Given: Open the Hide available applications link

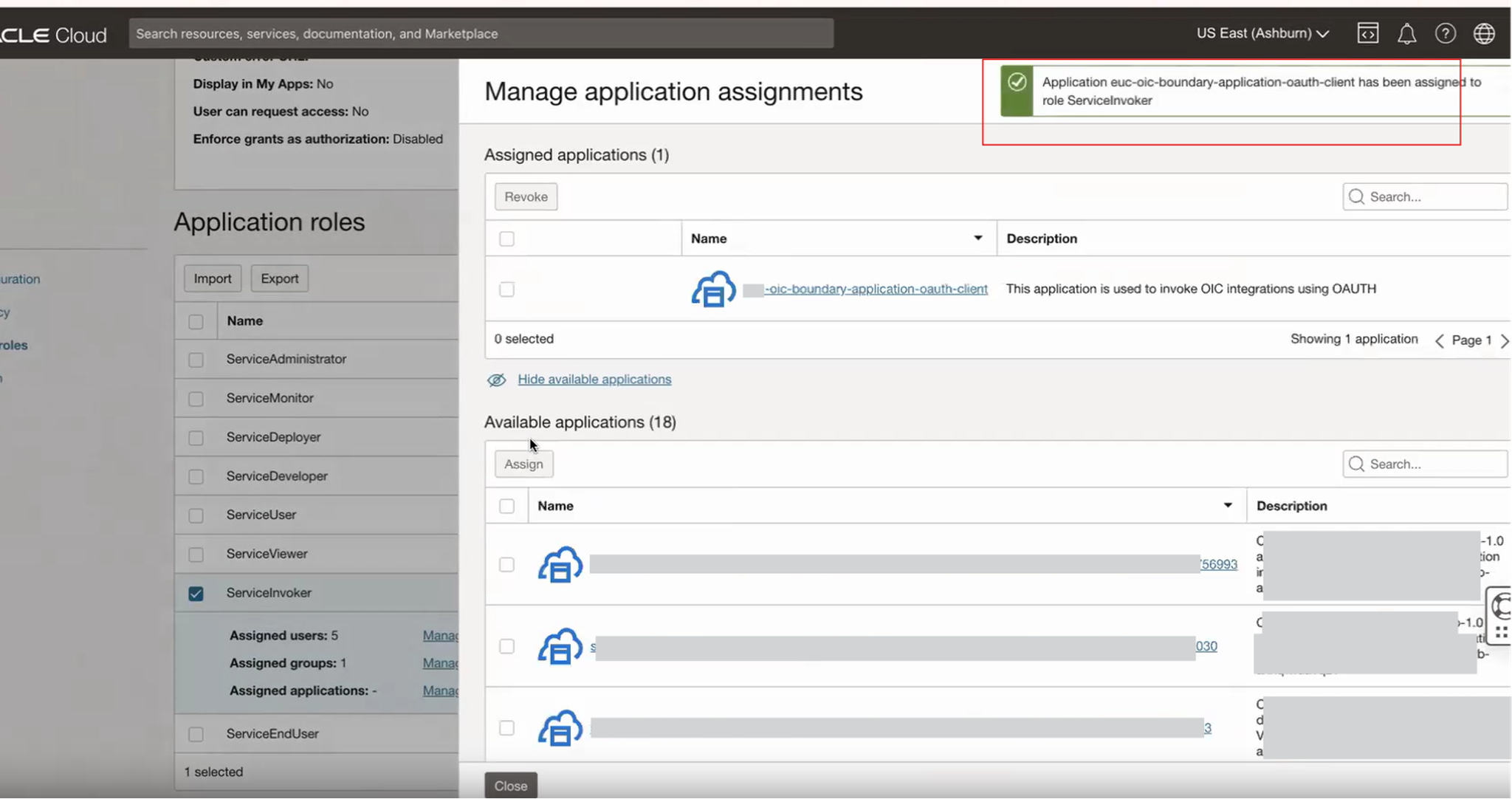Looking at the screenshot, I should (594, 379).
